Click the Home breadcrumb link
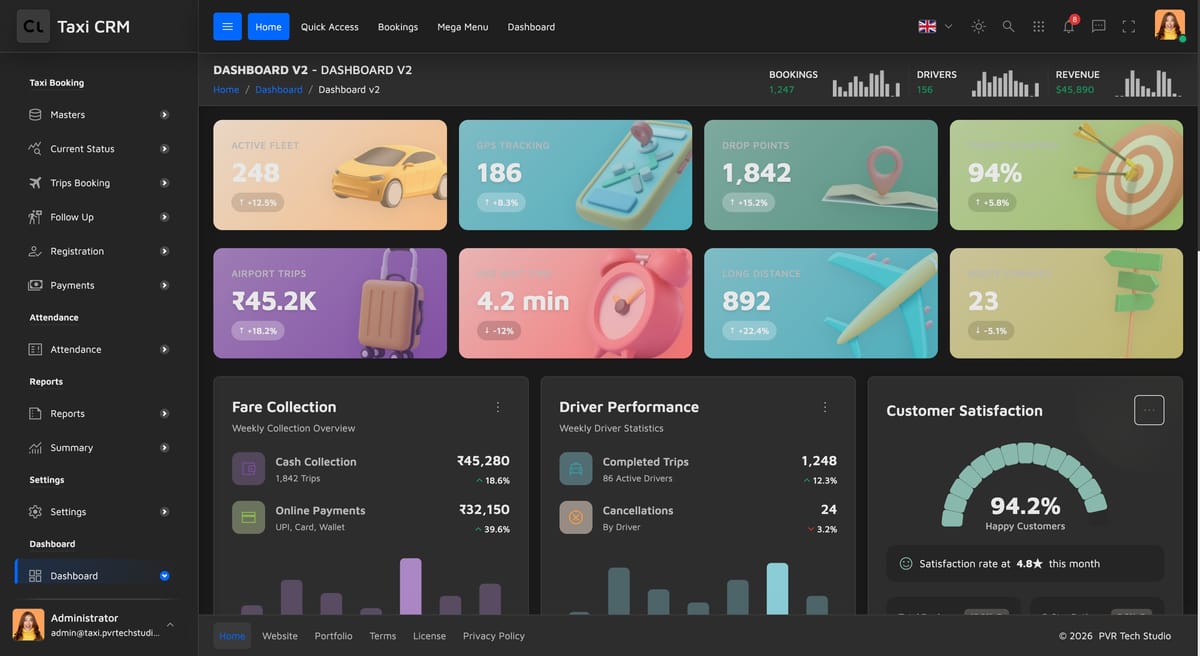This screenshot has height=656, width=1200. (x=226, y=89)
